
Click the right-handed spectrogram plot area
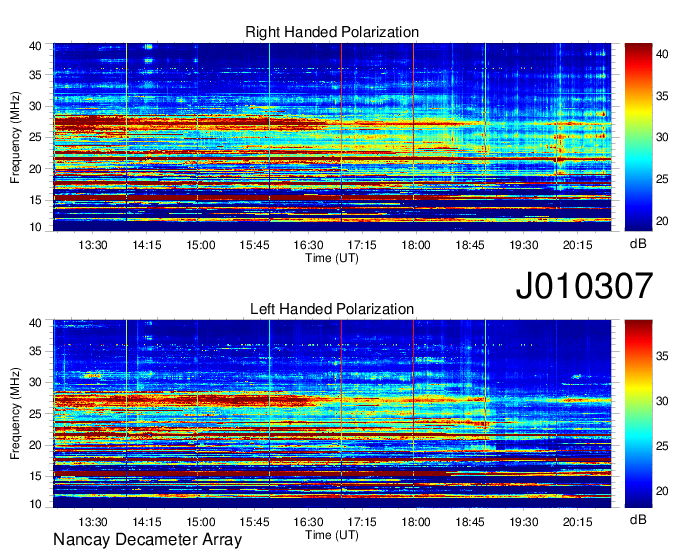click(332, 137)
